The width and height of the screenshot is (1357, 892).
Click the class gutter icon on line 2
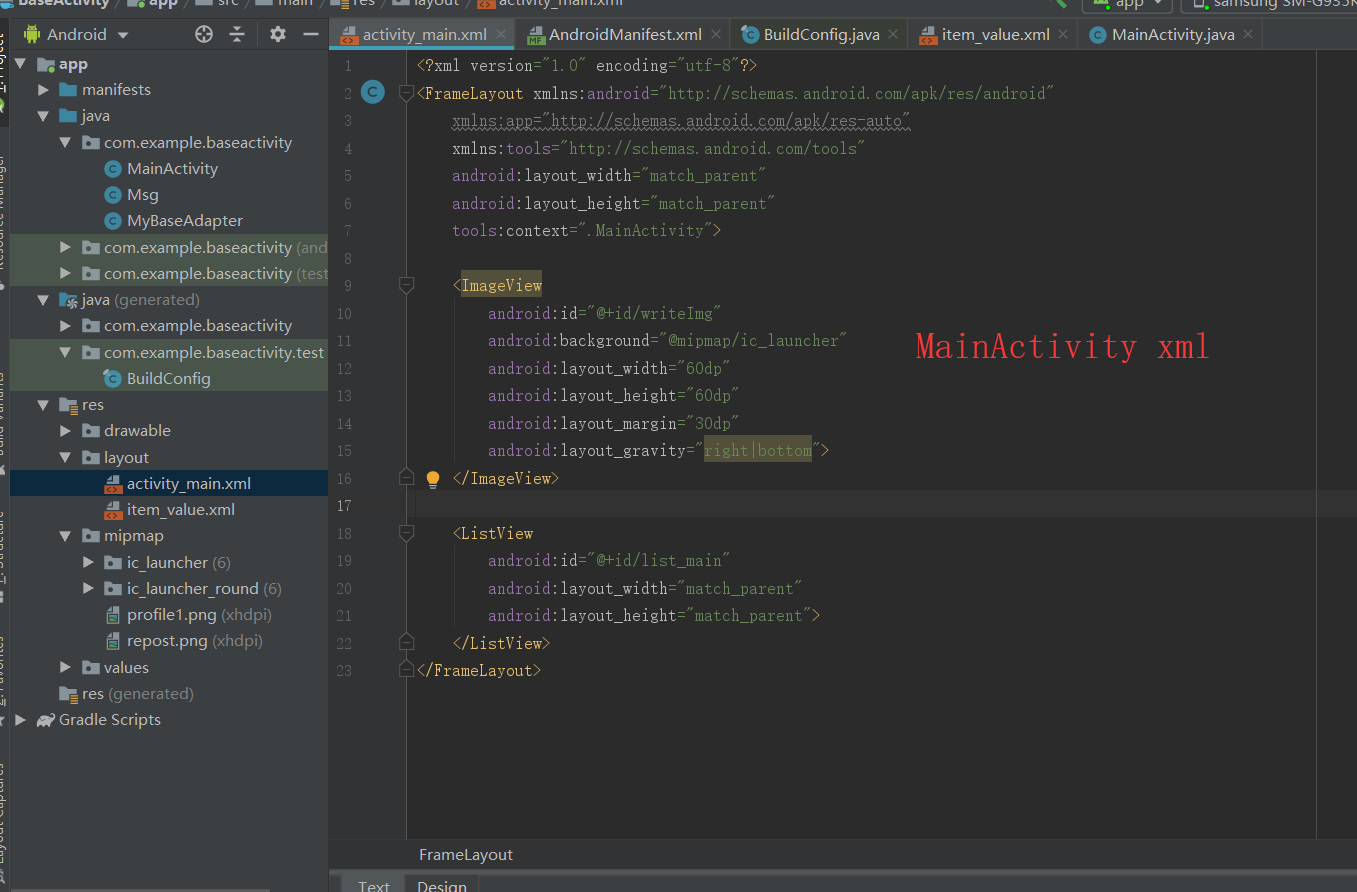click(x=372, y=93)
